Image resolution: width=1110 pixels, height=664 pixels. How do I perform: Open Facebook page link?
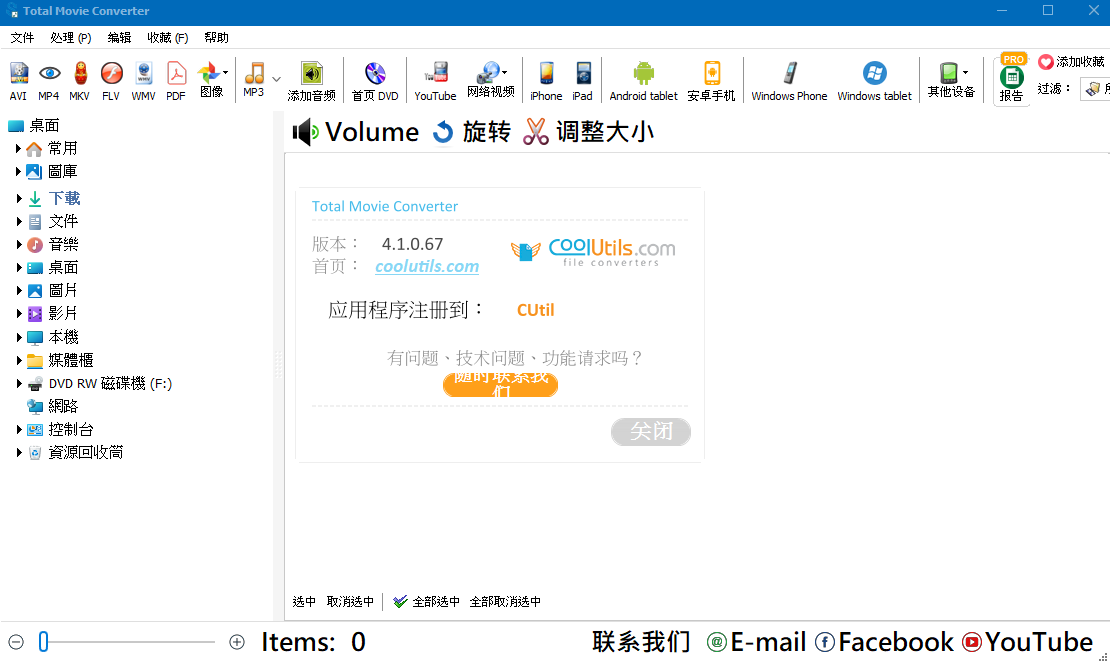coord(884,642)
